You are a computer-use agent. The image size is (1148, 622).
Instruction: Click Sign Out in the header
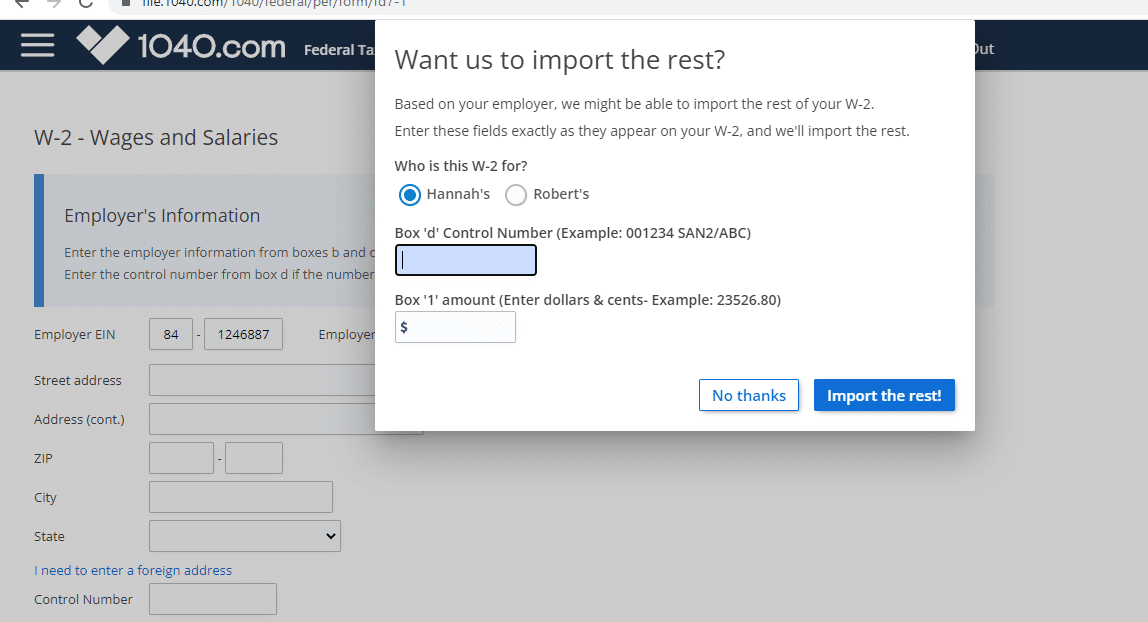[x=978, y=49]
